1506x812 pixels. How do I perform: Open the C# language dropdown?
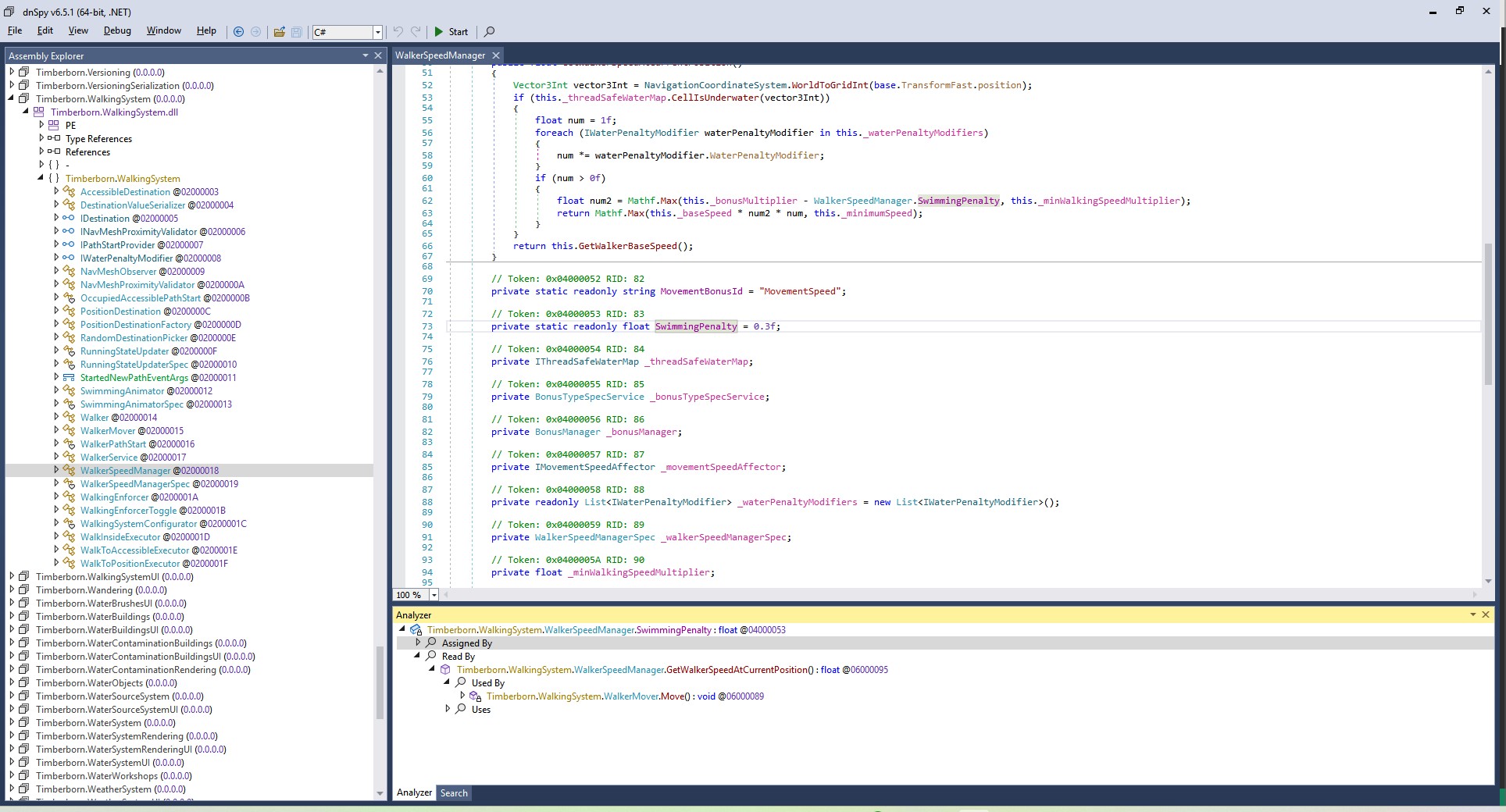tap(377, 32)
